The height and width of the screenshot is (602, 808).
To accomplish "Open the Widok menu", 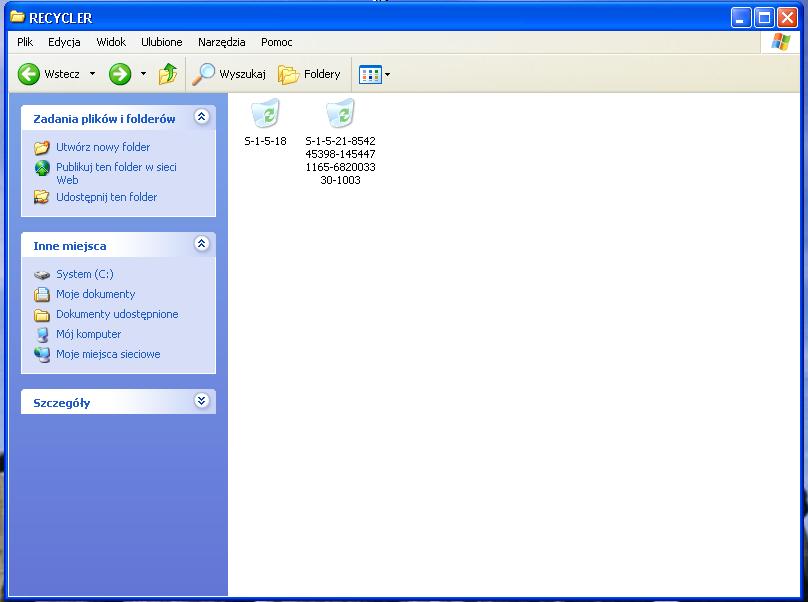I will tap(111, 42).
